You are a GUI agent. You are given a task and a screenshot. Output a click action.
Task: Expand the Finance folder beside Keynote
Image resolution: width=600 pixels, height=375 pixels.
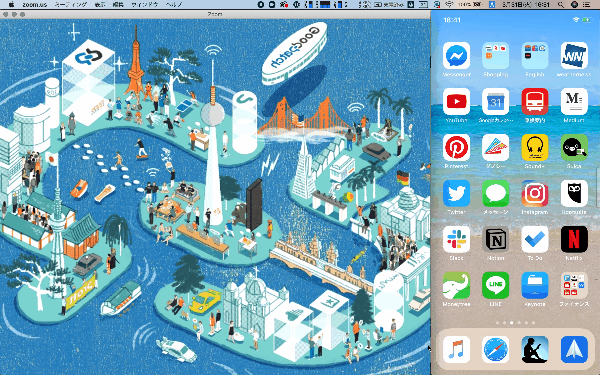click(x=574, y=285)
